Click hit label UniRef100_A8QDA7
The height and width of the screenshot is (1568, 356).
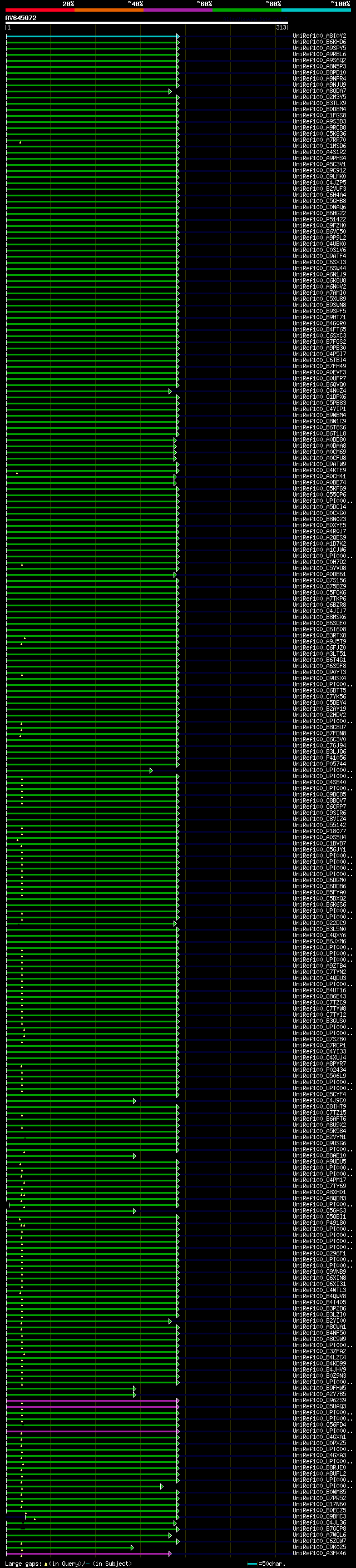pos(319,91)
